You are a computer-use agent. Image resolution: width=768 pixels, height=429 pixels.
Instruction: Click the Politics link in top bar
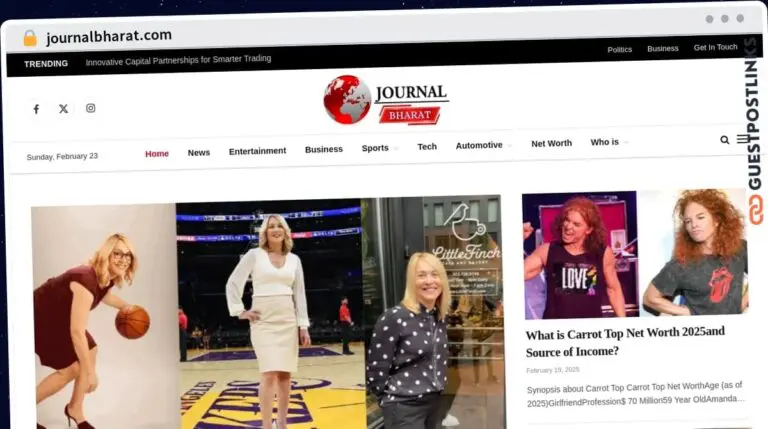coord(619,49)
